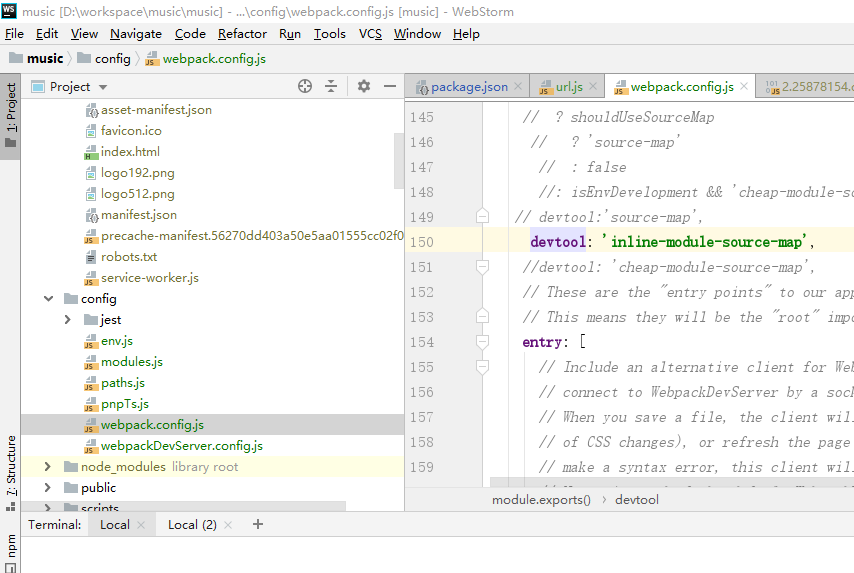
Task: Open the Refactor menu
Action: pyautogui.click(x=242, y=34)
